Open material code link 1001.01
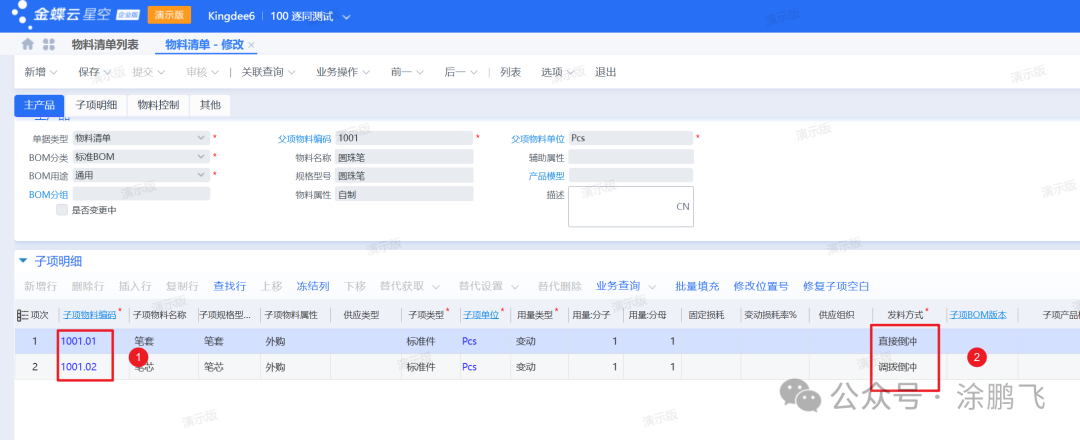Viewport: 1080px width, 440px height. click(78, 341)
